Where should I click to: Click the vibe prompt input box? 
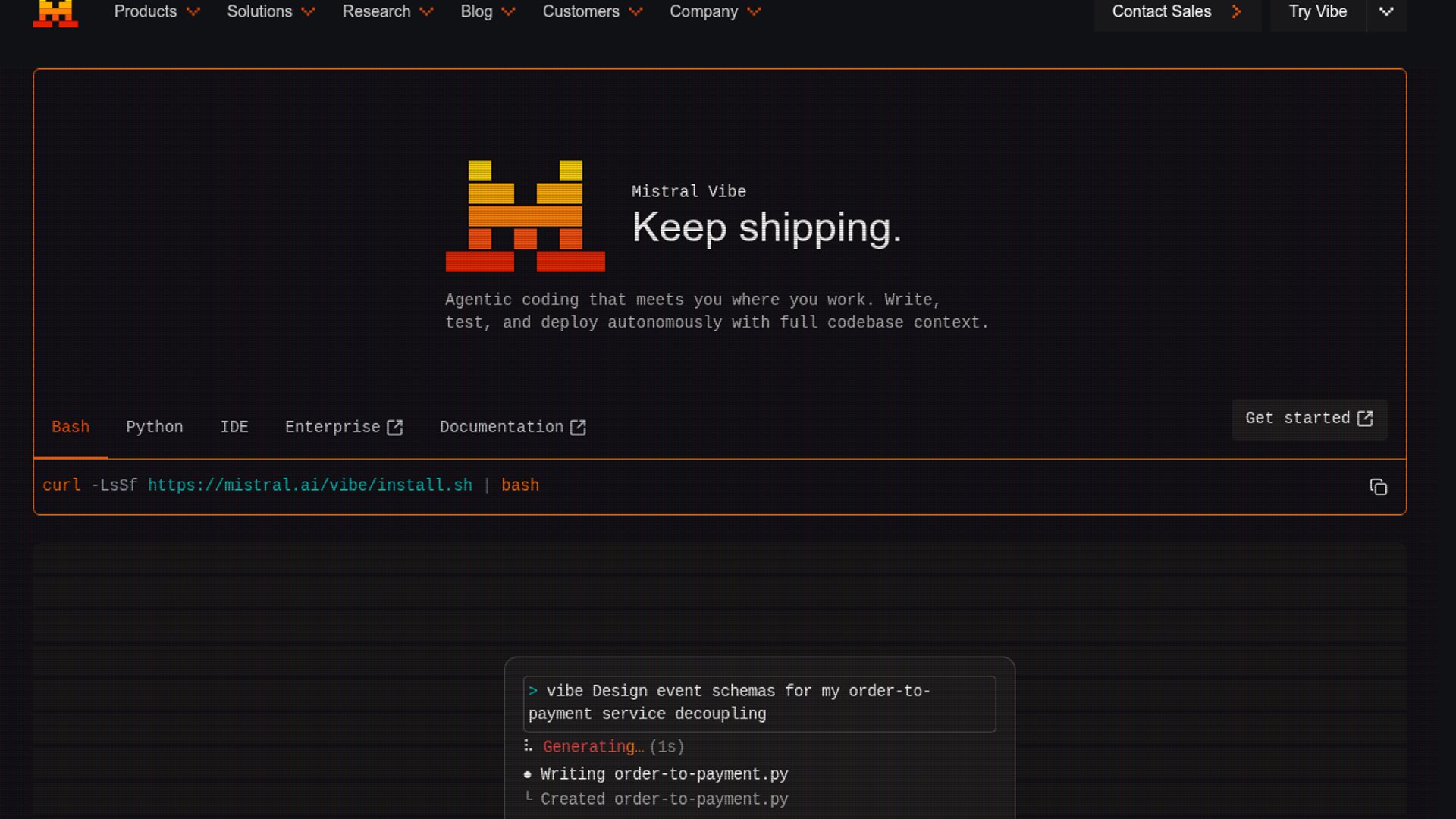pyautogui.click(x=759, y=704)
